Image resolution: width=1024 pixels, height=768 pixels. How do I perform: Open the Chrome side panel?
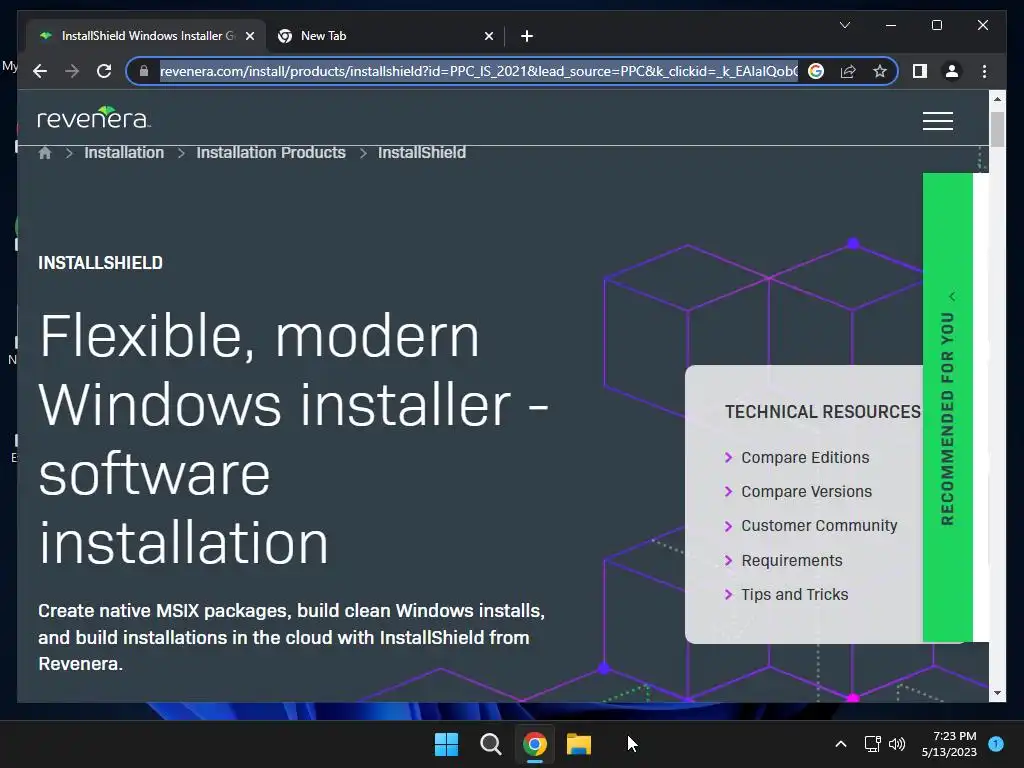pyautogui.click(x=920, y=71)
